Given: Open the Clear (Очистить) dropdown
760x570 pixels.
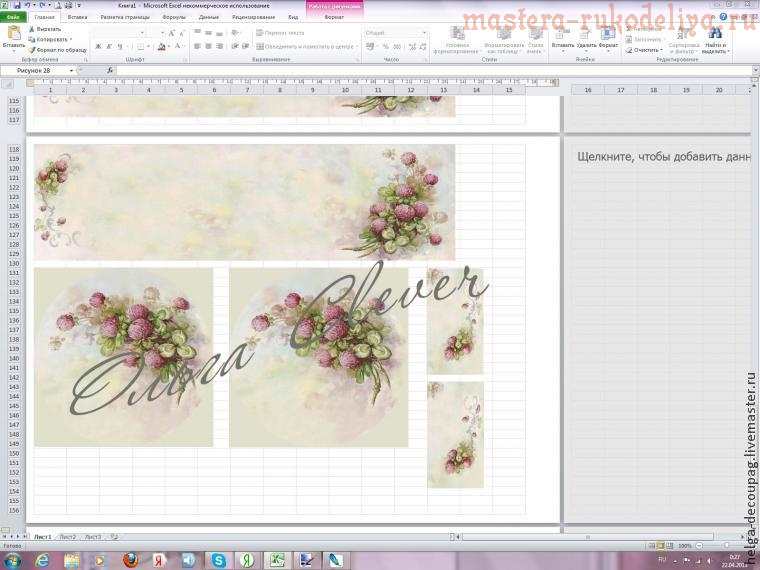Looking at the screenshot, I should point(645,50).
